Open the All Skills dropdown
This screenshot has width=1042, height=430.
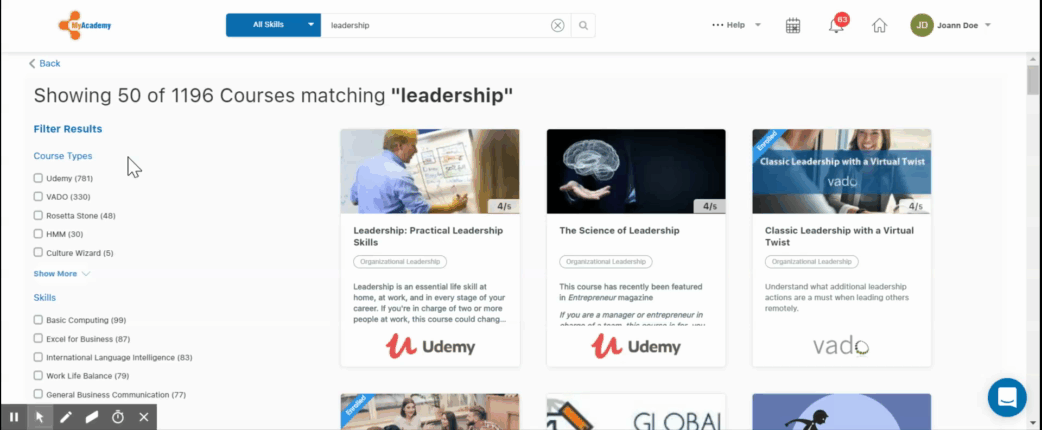click(273, 25)
